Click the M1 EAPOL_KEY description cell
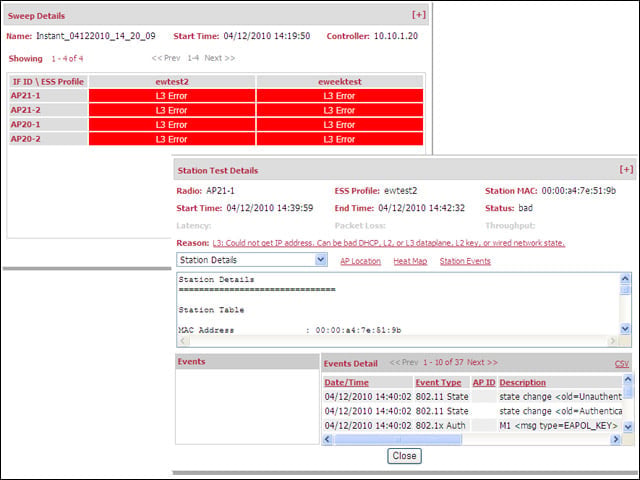 [x=560, y=426]
